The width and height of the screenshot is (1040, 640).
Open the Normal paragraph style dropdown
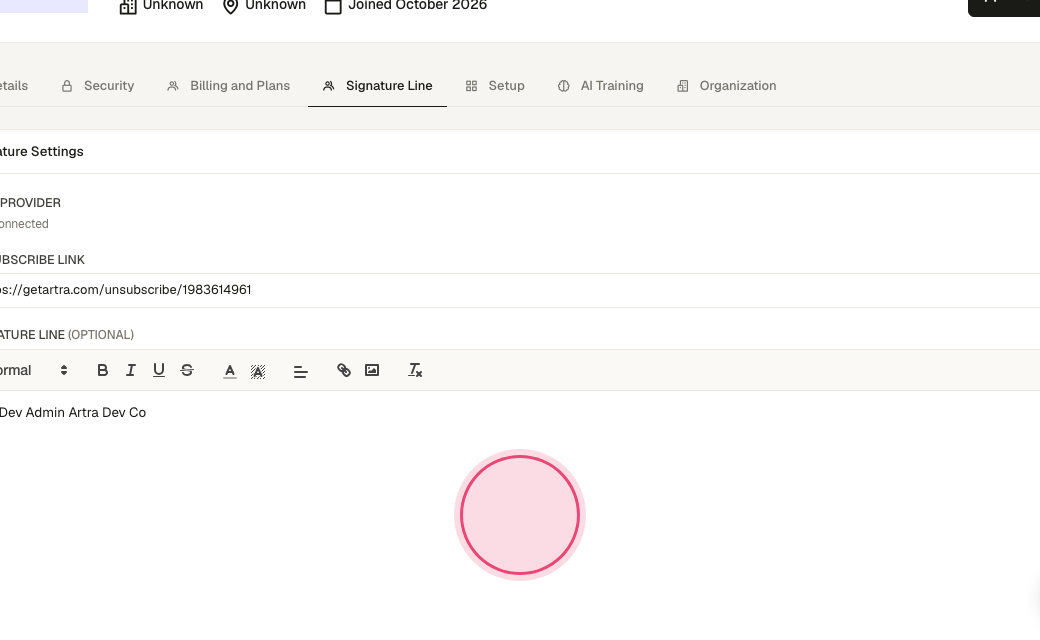pos(34,370)
